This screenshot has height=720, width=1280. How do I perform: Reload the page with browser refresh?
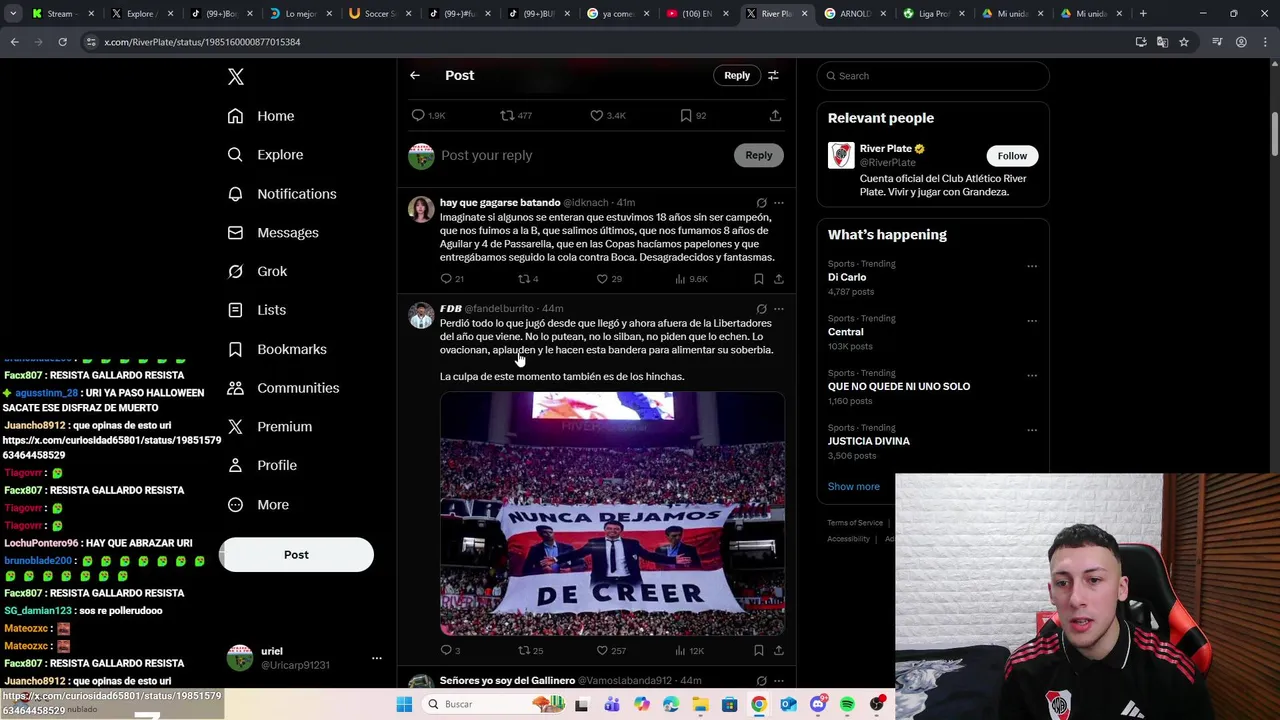[x=62, y=42]
